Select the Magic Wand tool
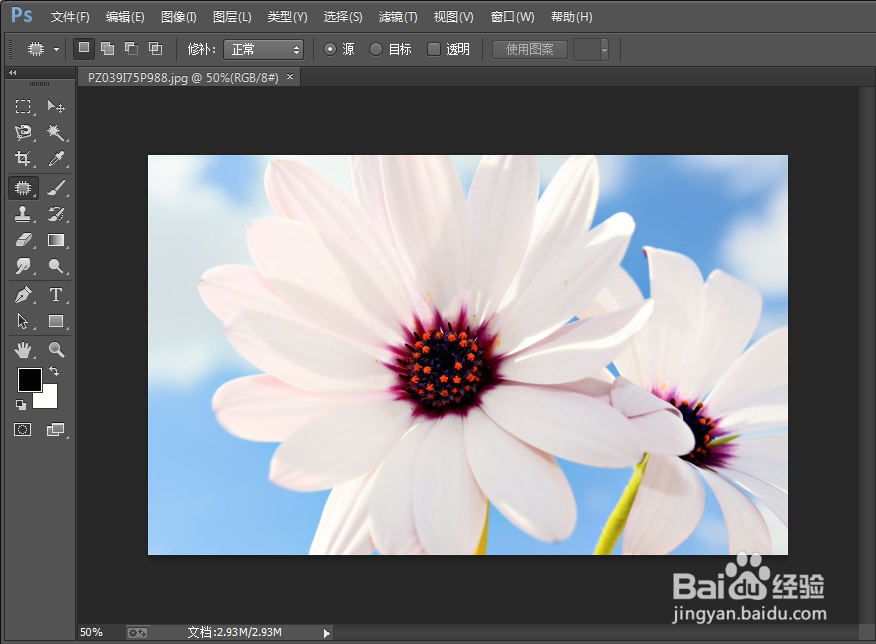The height and width of the screenshot is (644, 876). (x=56, y=132)
